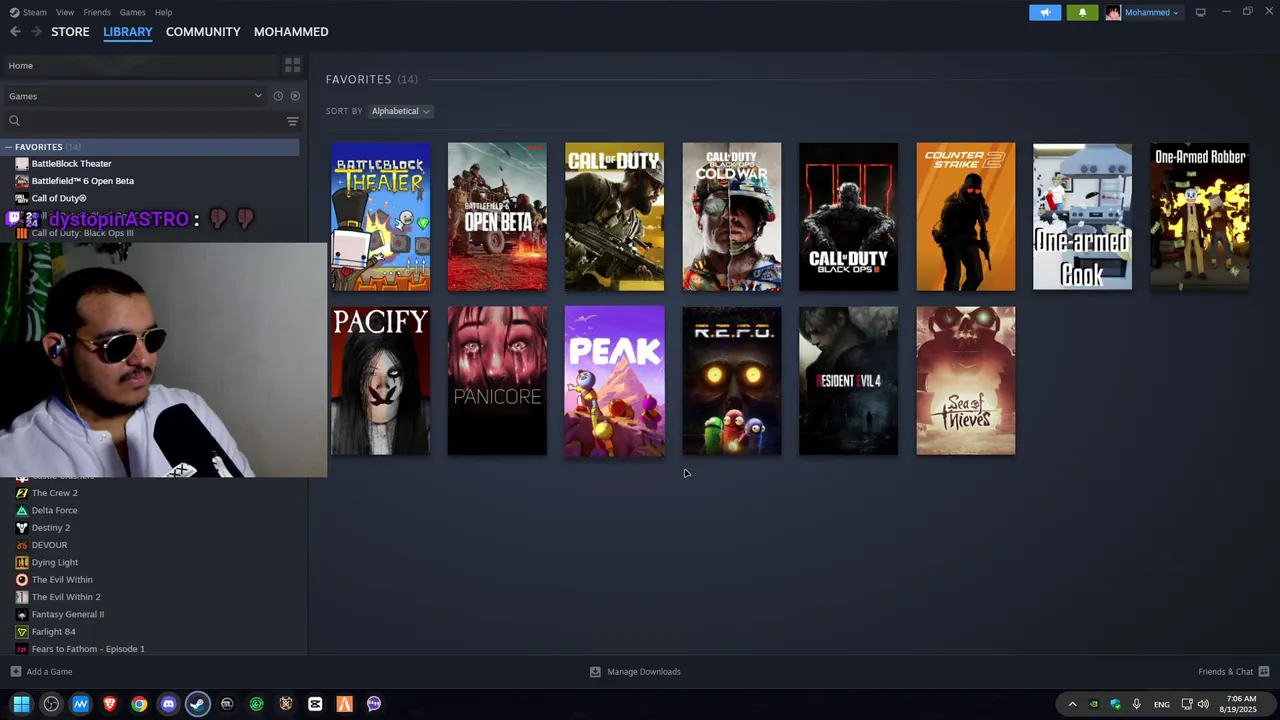Click Add a Game link
This screenshot has width=1280, height=720.
[49, 672]
